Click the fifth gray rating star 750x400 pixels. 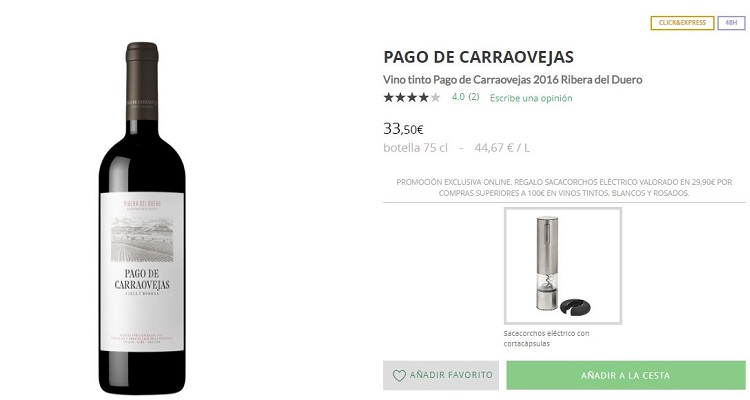coord(436,97)
